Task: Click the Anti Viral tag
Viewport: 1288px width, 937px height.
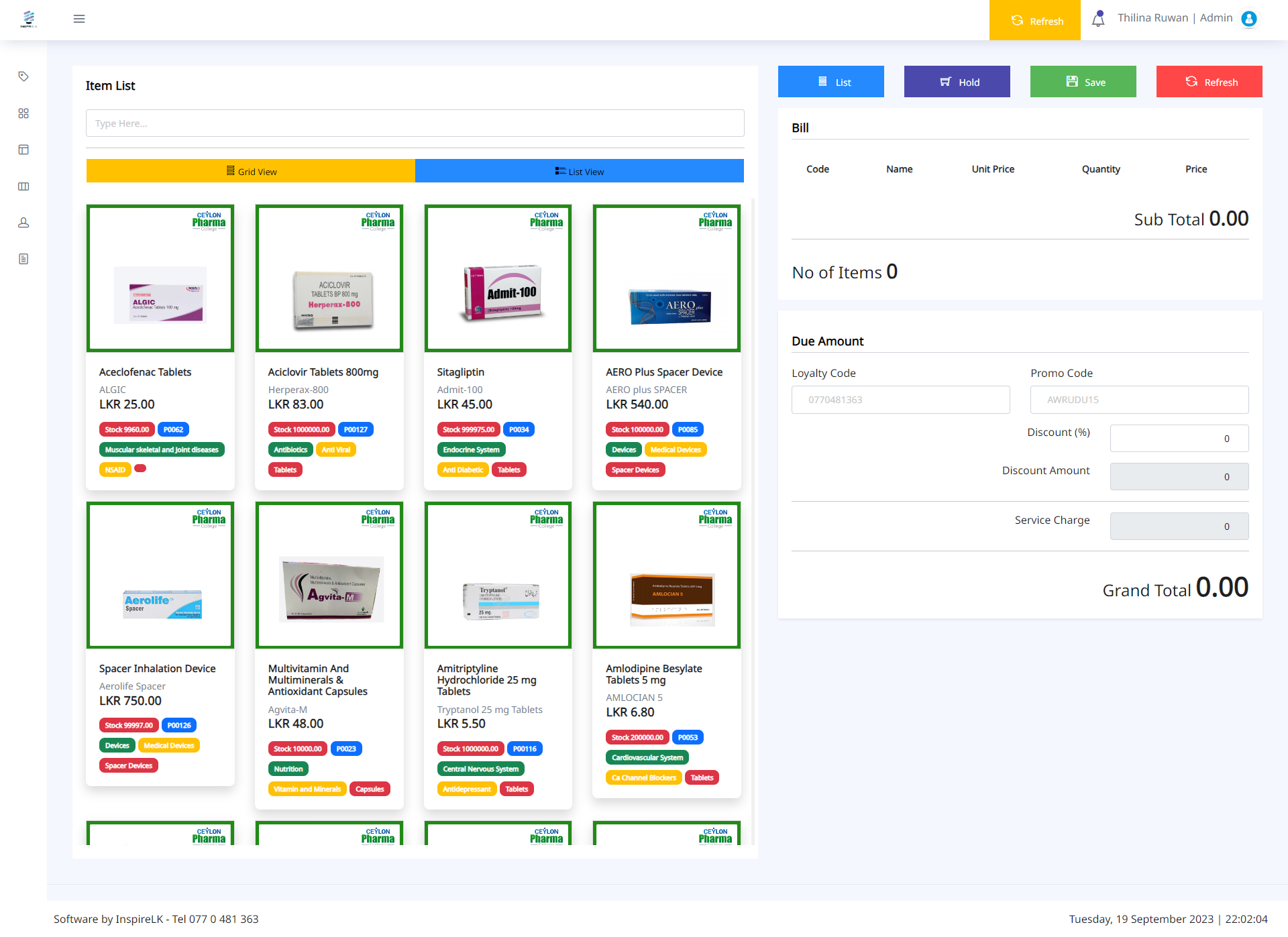Action: (335, 450)
